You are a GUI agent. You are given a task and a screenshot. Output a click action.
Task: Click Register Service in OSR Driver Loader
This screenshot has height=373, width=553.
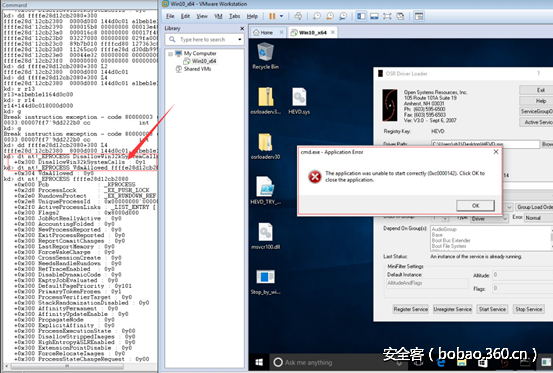point(411,309)
